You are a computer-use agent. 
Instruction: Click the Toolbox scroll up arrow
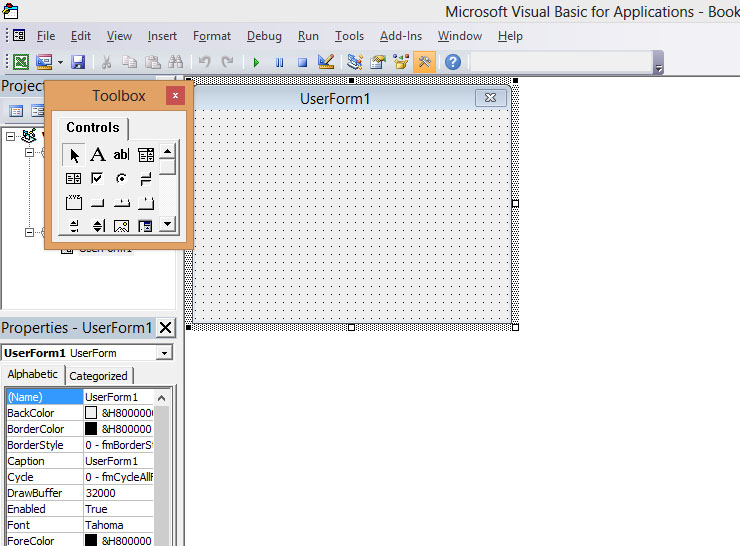[x=168, y=152]
